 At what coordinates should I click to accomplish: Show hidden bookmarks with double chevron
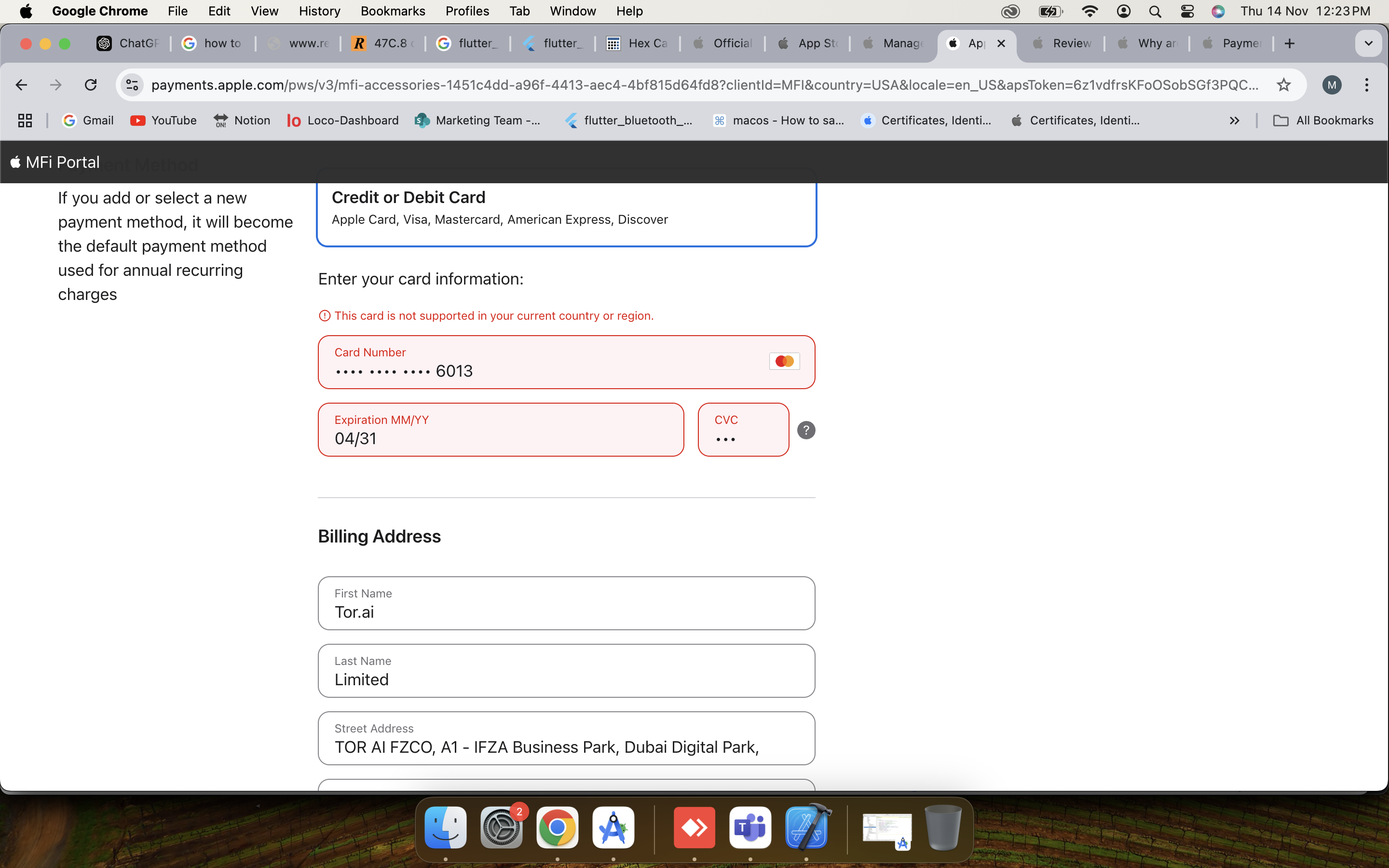1234,121
